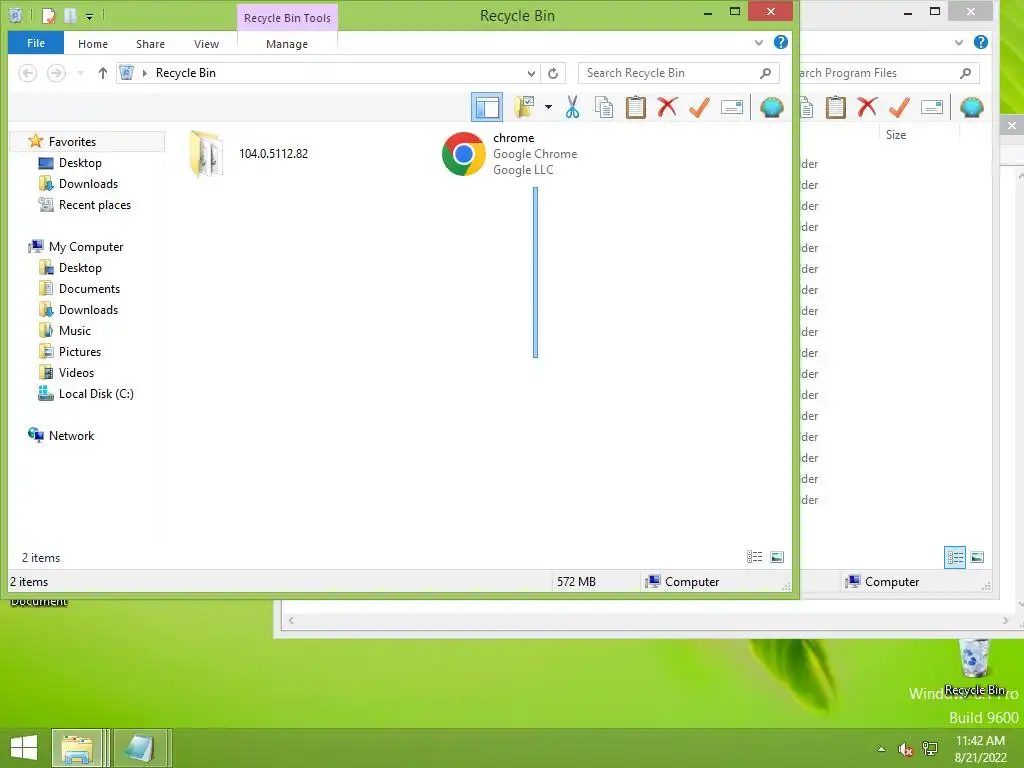Image resolution: width=1024 pixels, height=768 pixels.
Task: Expand the ribbon chevron in Recycle Bin window
Action: pos(758,42)
